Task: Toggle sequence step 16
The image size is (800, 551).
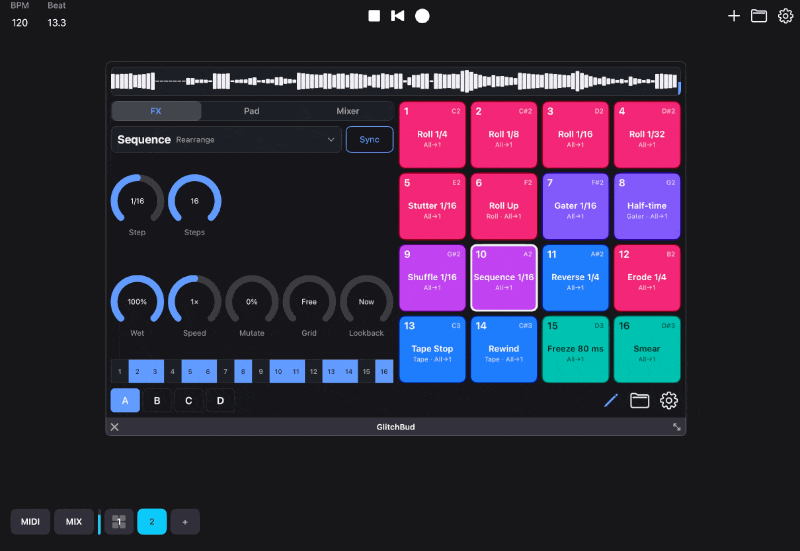Action: pyautogui.click(x=384, y=371)
